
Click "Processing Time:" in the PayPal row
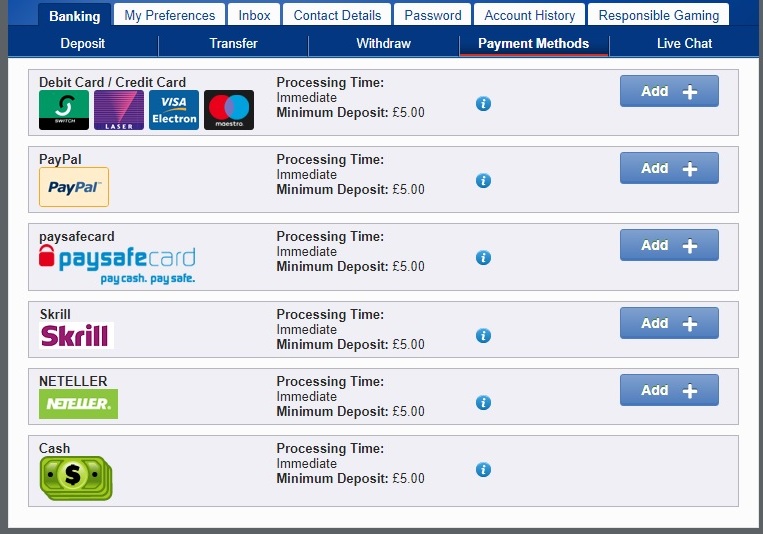pos(330,160)
